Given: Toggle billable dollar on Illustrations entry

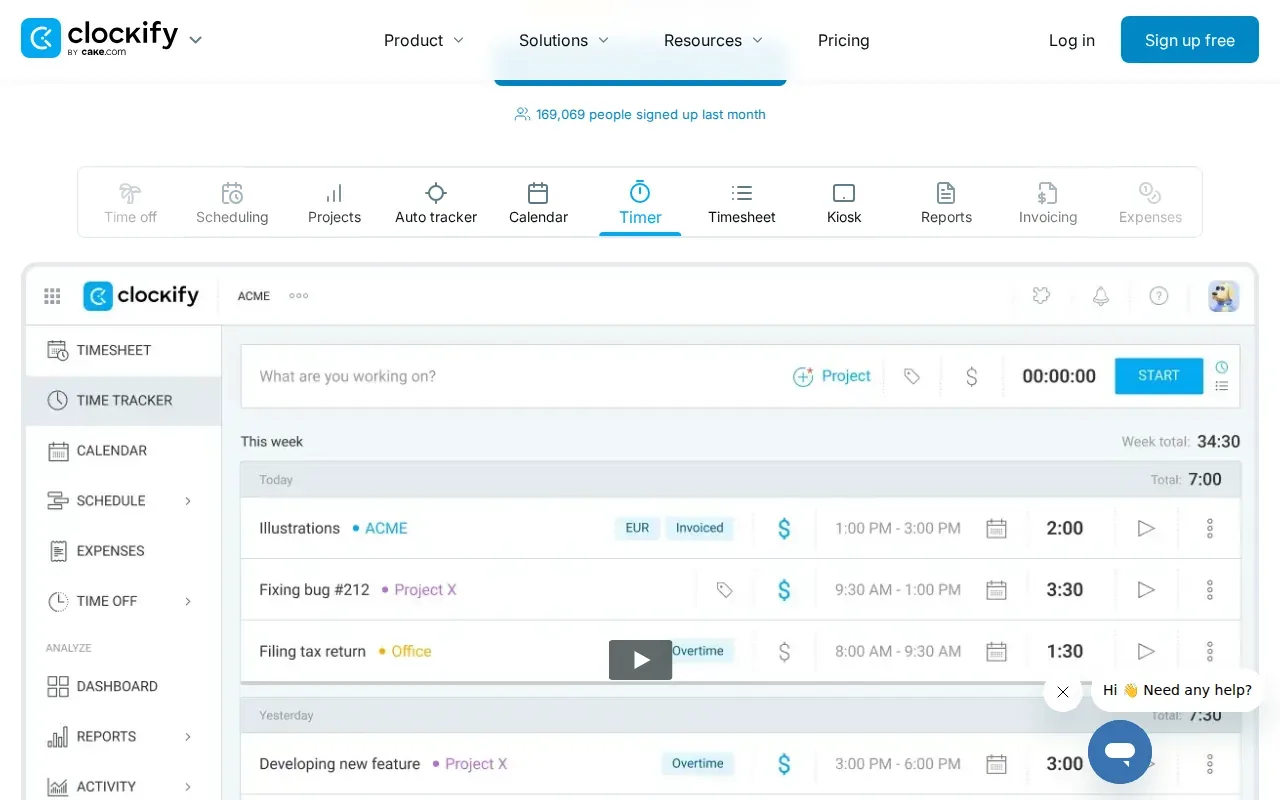Looking at the screenshot, I should click(784, 529).
